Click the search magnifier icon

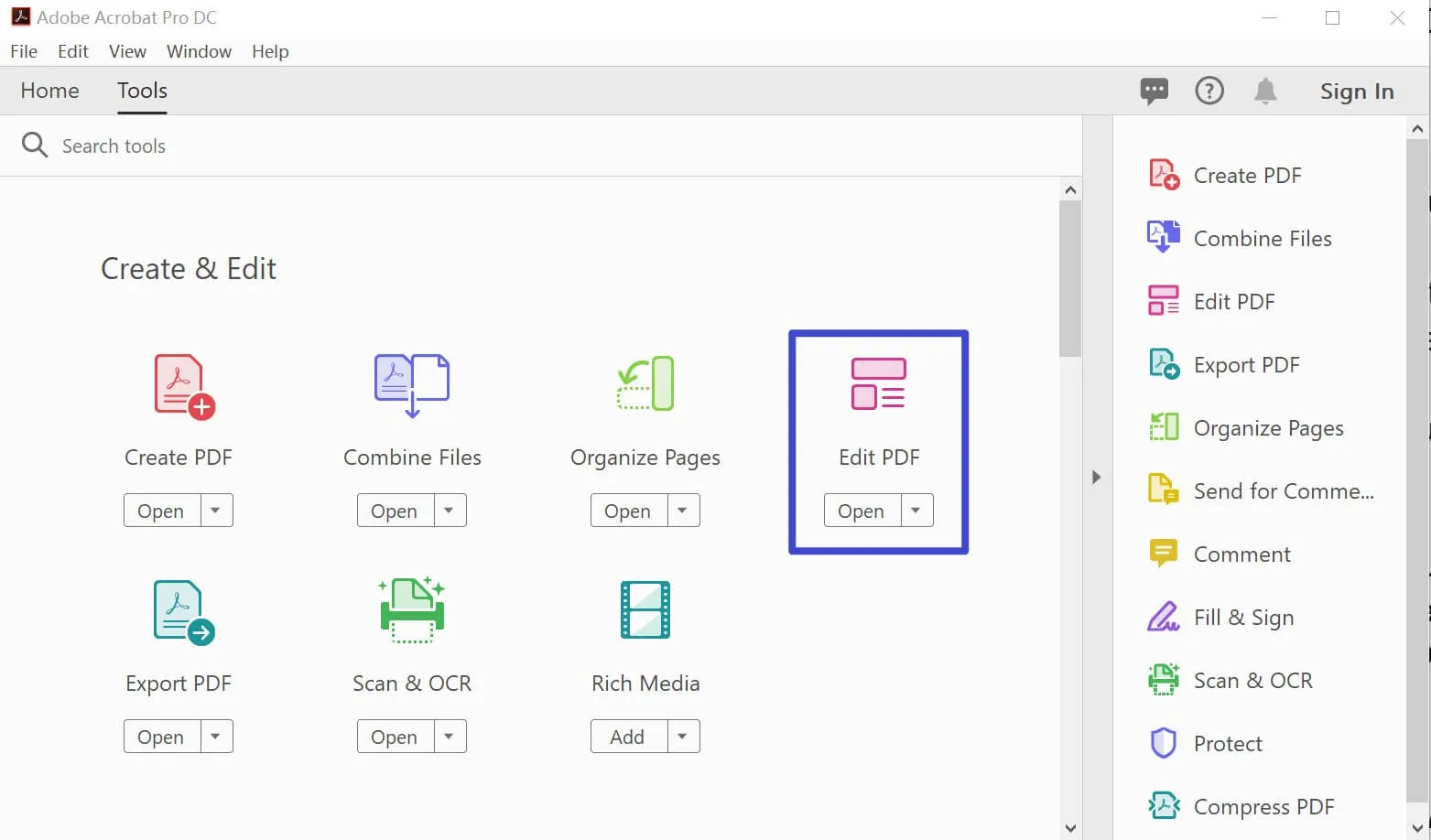click(35, 145)
